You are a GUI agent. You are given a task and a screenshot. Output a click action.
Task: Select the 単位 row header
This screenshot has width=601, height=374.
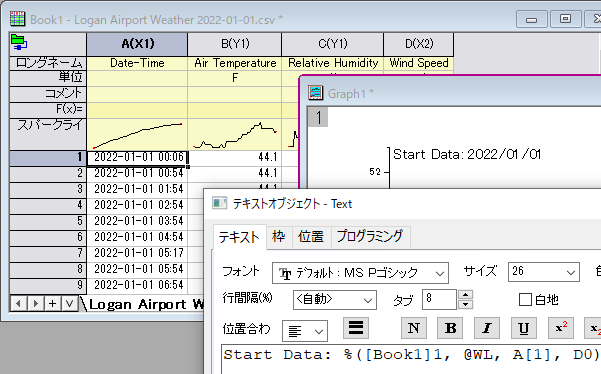click(48, 78)
